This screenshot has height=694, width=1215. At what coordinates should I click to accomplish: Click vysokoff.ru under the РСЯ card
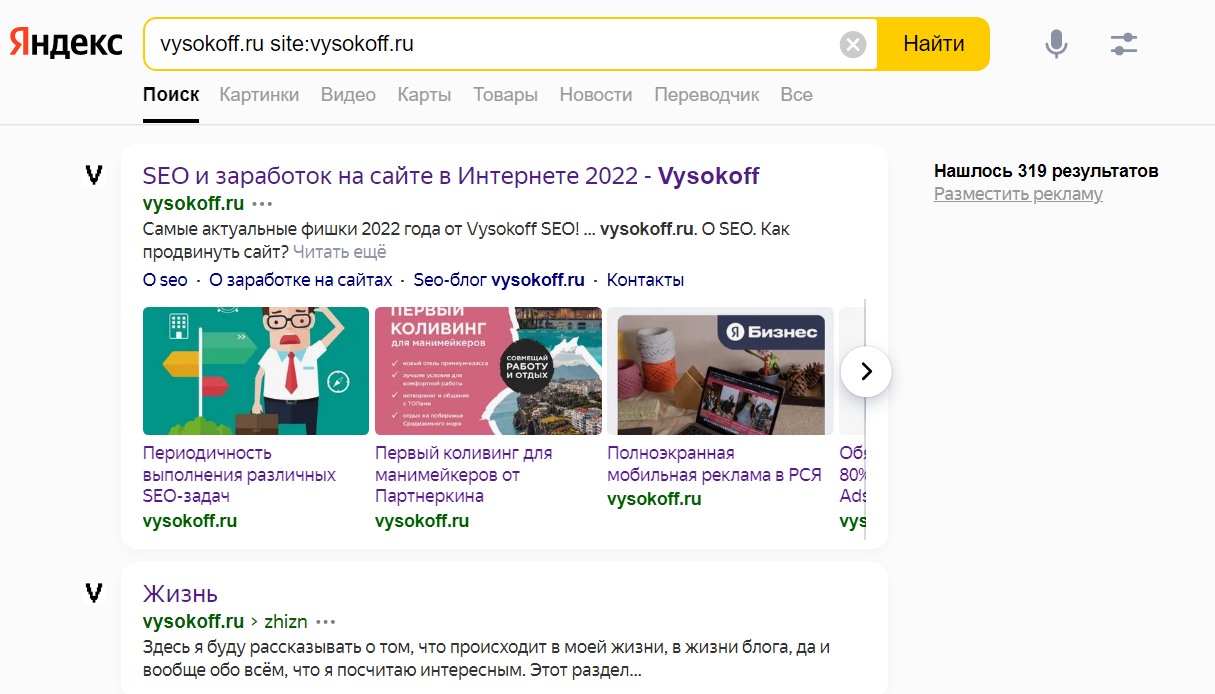pyautogui.click(x=654, y=499)
